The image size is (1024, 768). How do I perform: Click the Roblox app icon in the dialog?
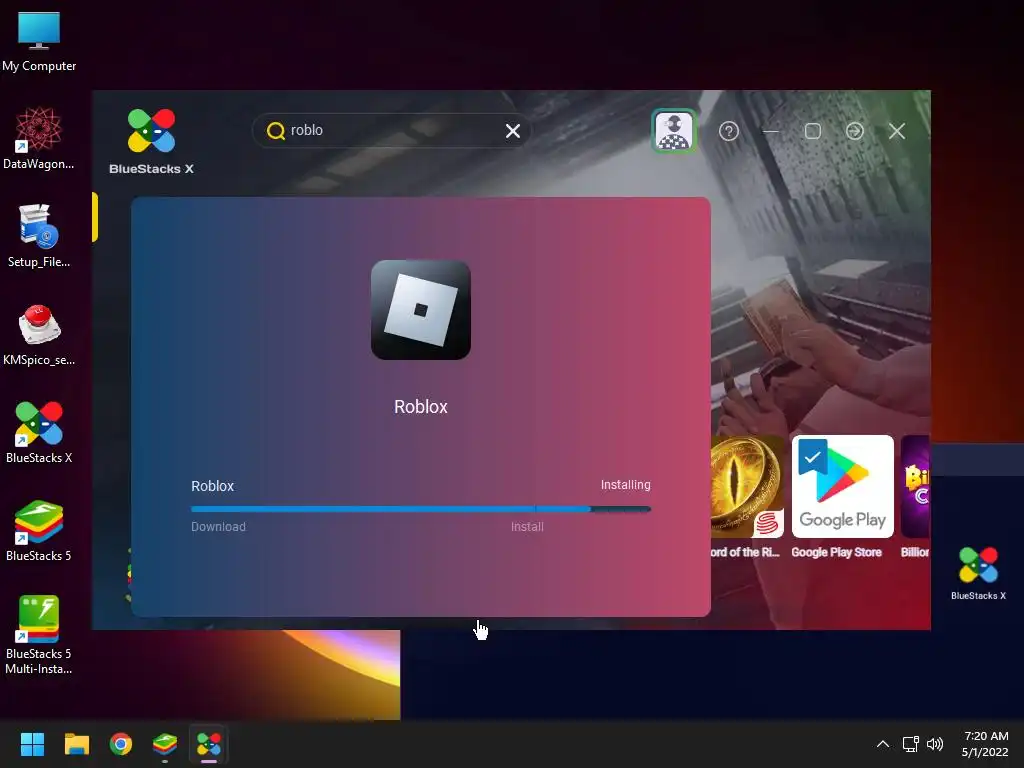pos(421,310)
